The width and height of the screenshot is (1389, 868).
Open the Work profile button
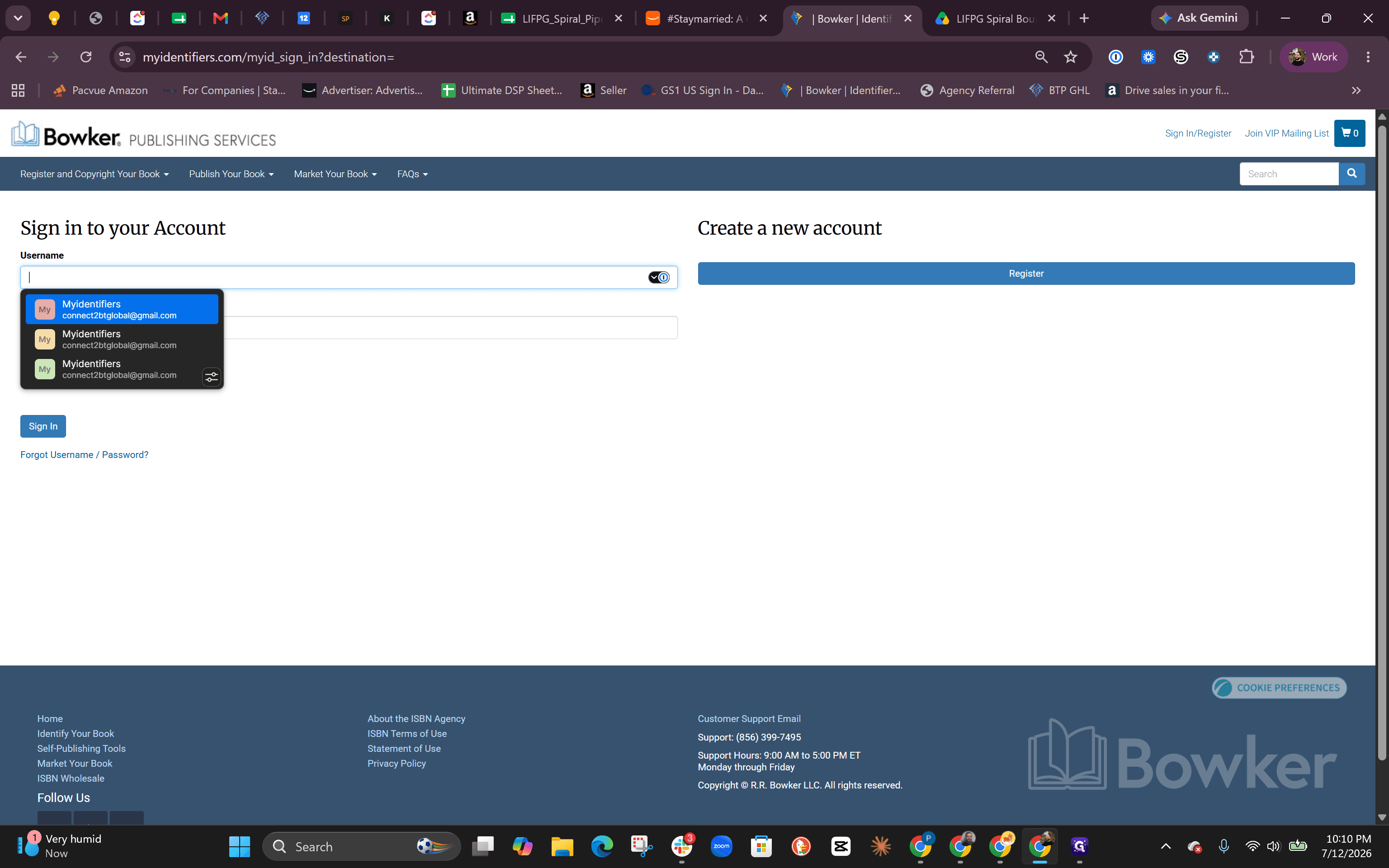1313,57
